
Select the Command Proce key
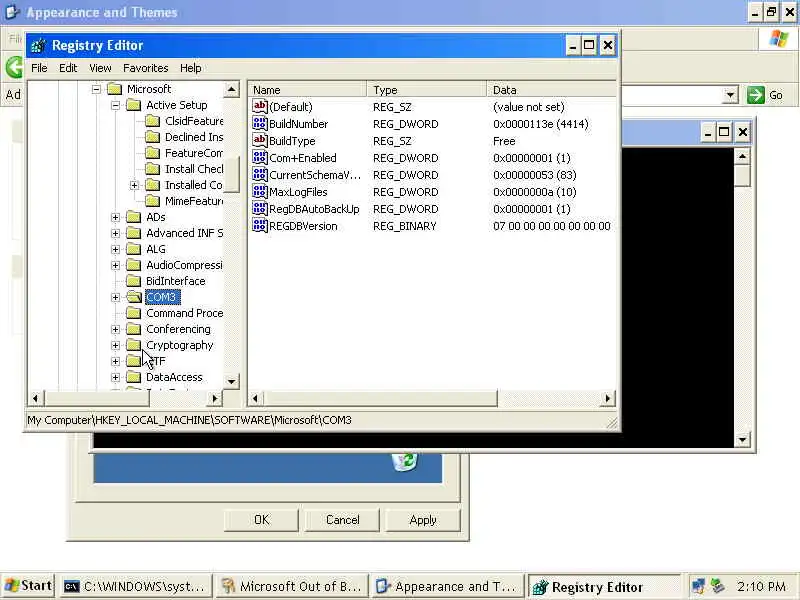184,313
